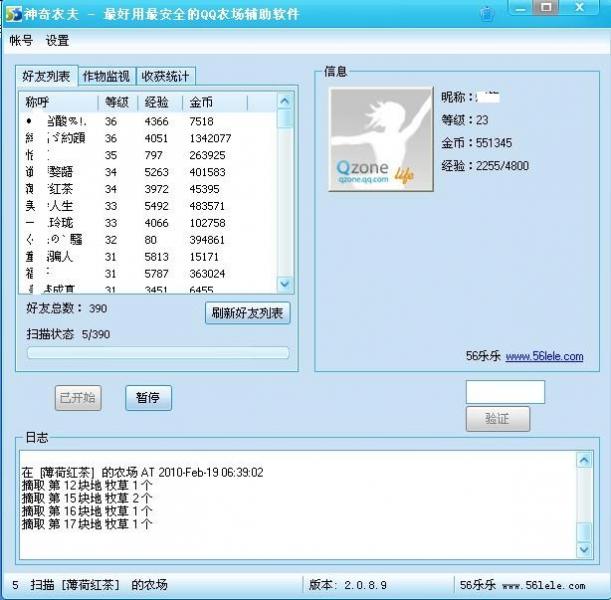
Task: Select the 玲珑 friend row
Action: [148, 223]
